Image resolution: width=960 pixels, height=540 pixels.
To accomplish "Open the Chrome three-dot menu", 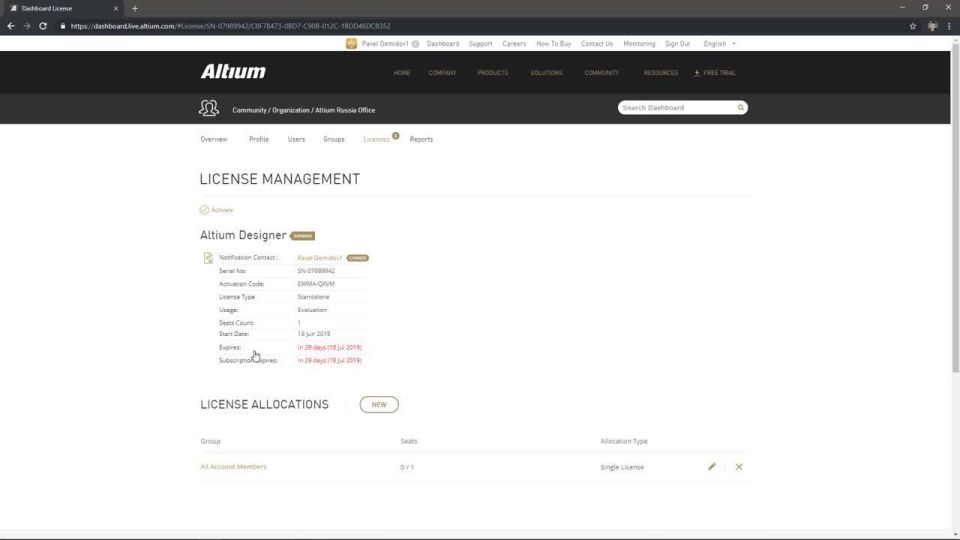I will click(x=949, y=26).
